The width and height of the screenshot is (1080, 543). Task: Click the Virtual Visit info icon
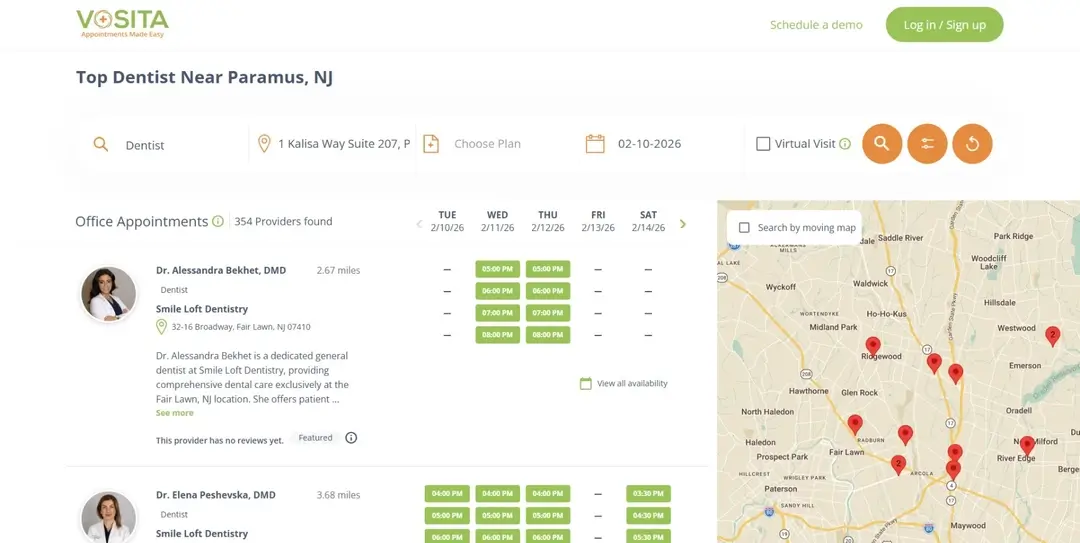[845, 144]
